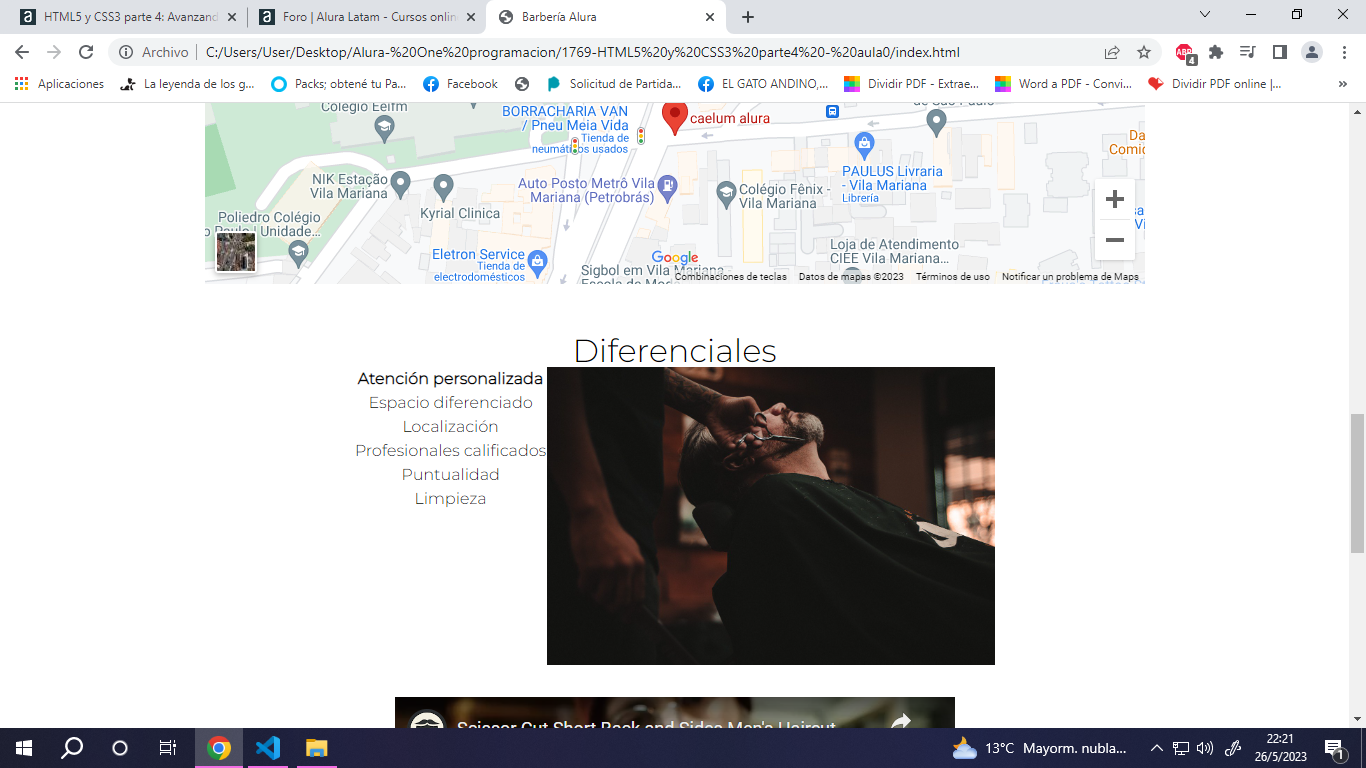Image resolution: width=1366 pixels, height=768 pixels.
Task: Select the Atención personalizada item
Action: click(x=450, y=379)
